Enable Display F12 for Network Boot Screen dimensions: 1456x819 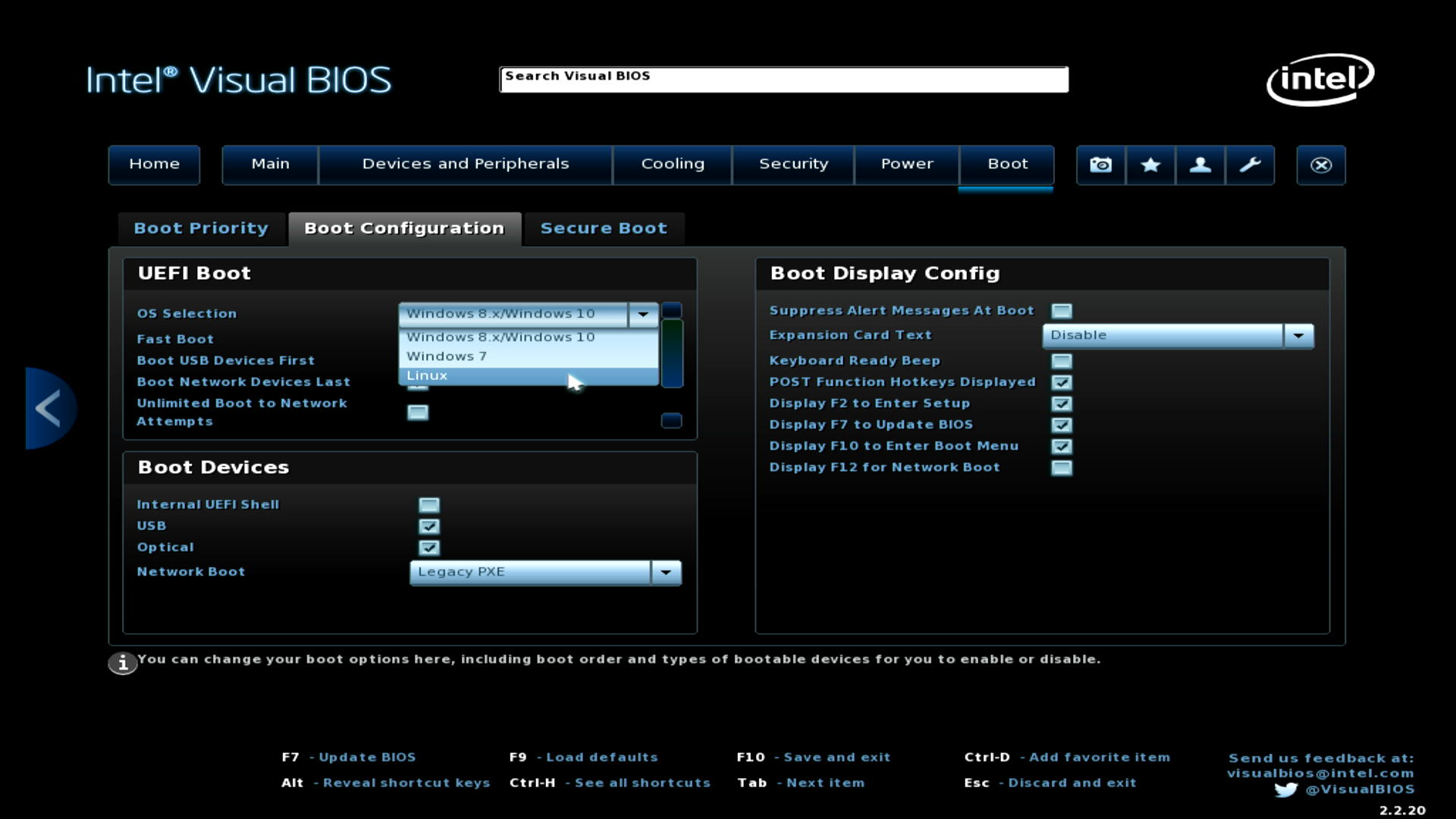coord(1062,468)
